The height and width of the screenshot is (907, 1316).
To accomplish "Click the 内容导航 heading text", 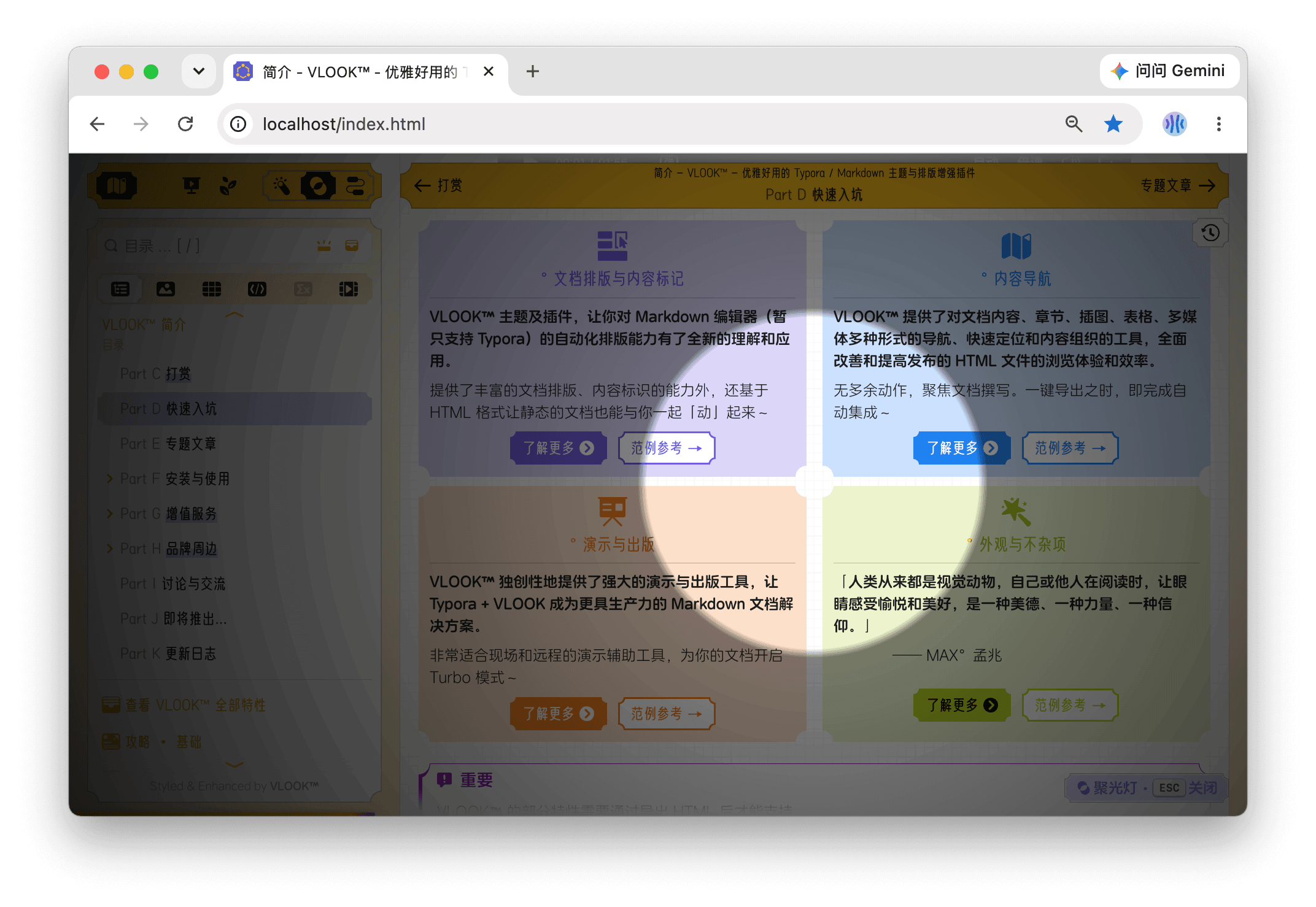I will tap(1023, 279).
